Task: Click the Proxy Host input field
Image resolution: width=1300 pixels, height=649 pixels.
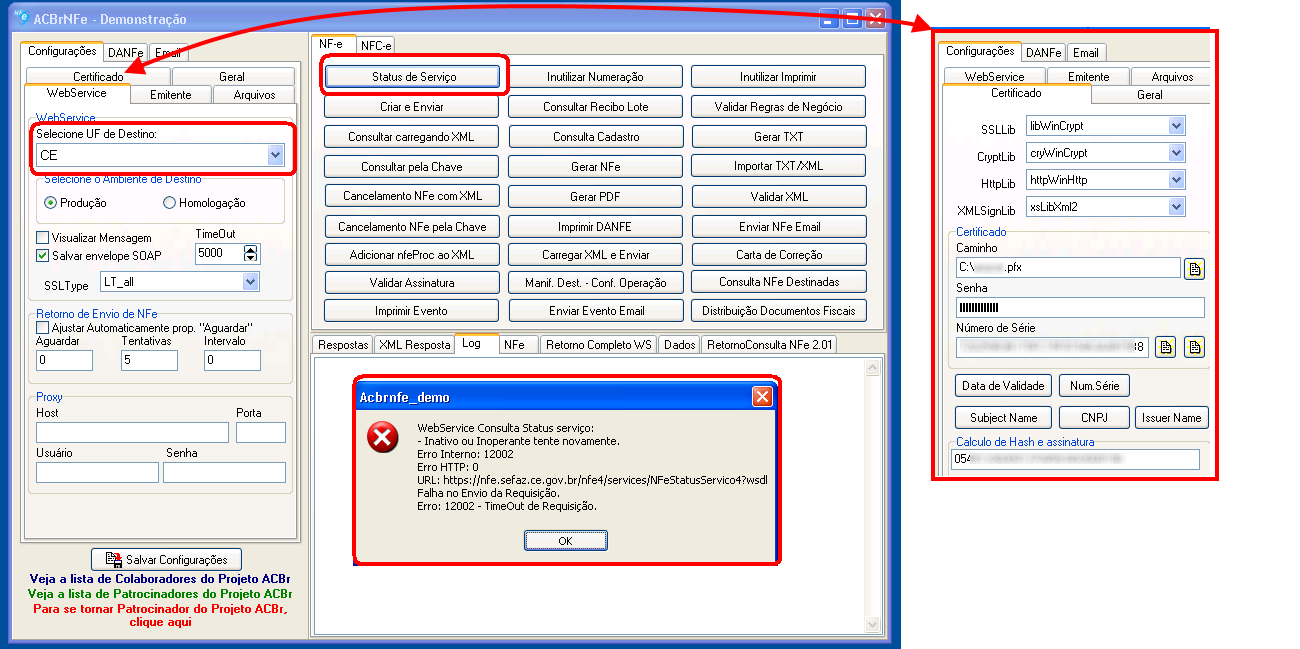Action: (x=132, y=432)
